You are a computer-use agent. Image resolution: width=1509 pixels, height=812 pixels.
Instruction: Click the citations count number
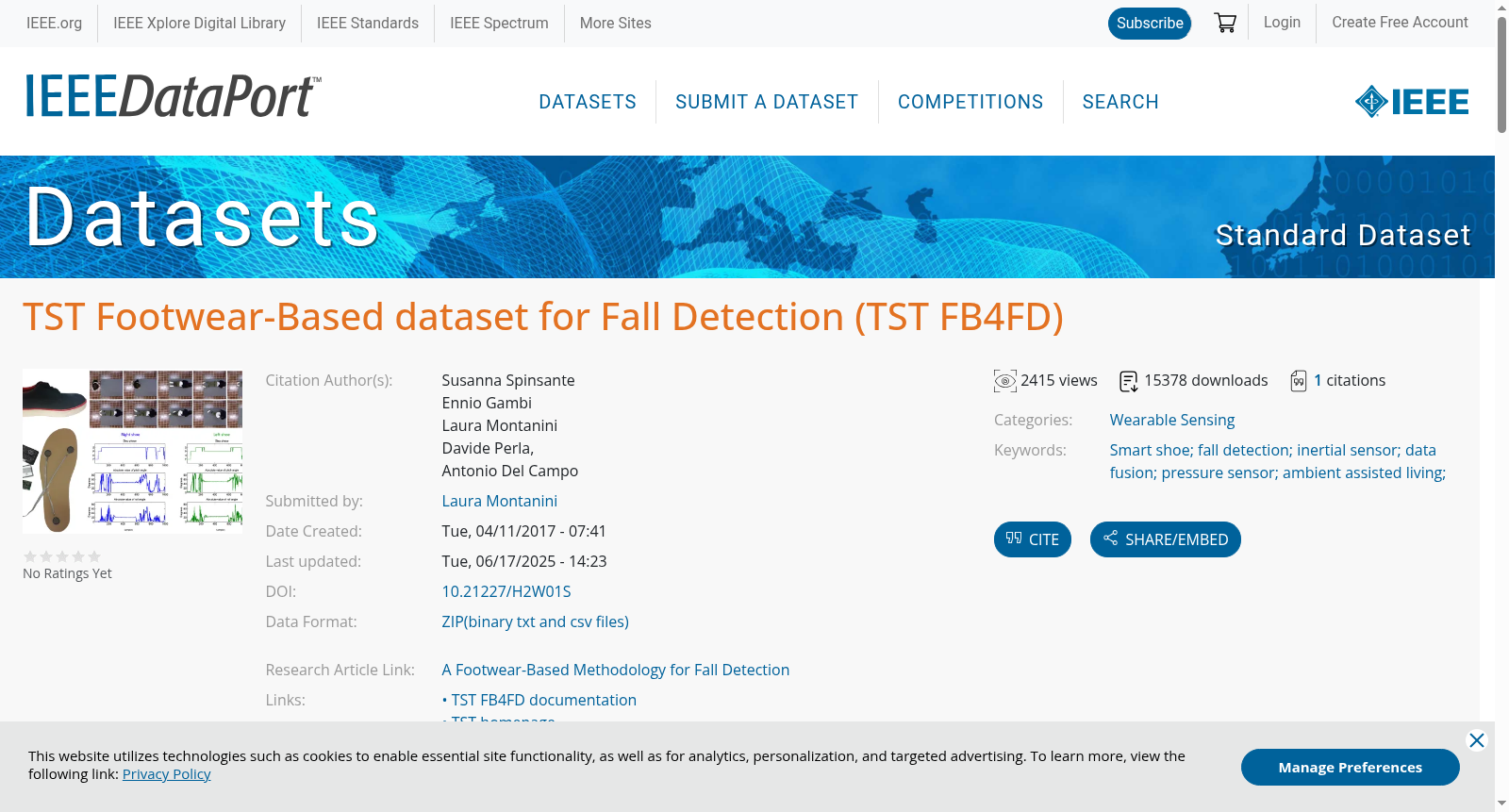1318,381
